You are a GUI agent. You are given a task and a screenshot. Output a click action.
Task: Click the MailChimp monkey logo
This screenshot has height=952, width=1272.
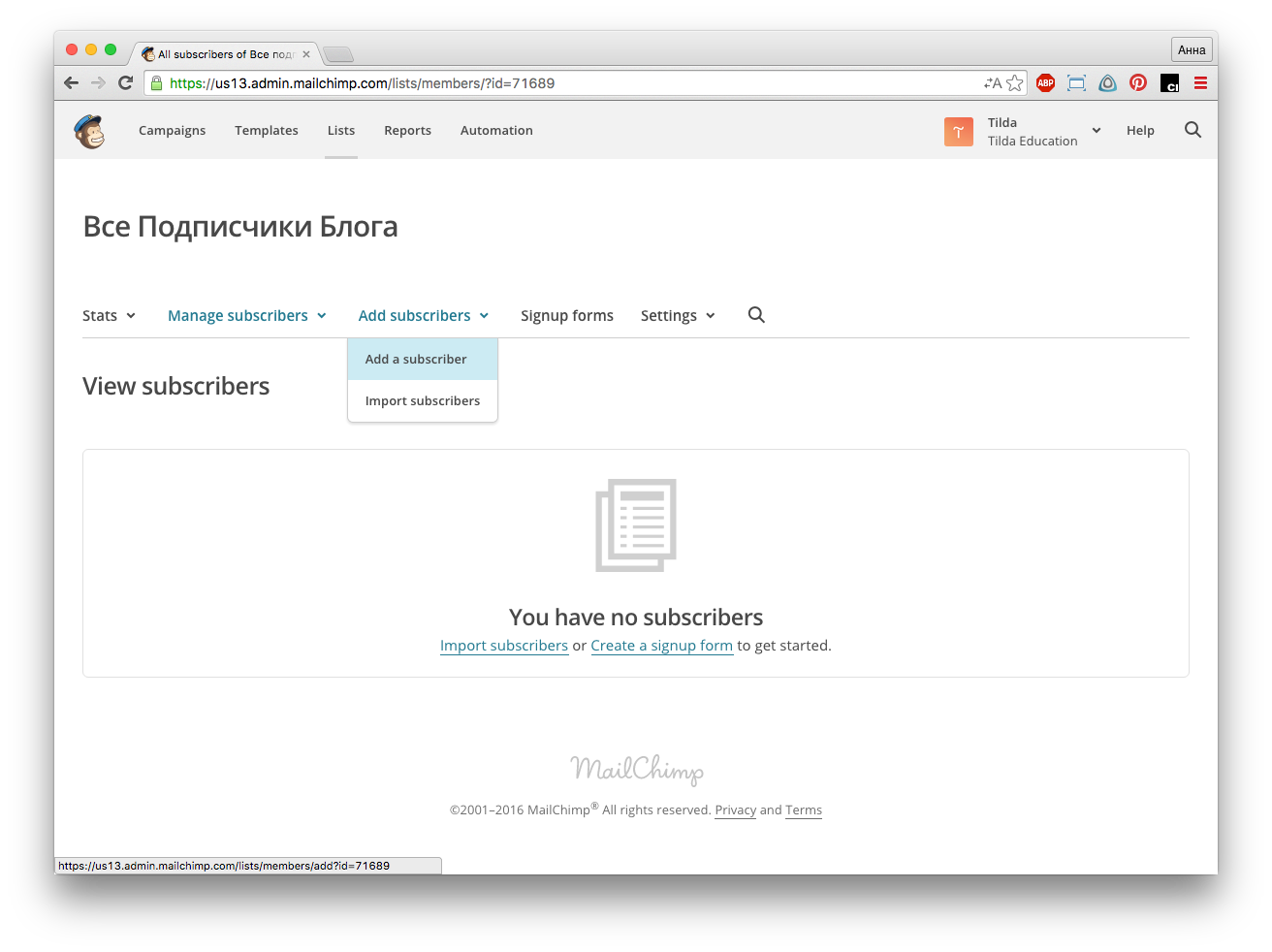point(89,131)
